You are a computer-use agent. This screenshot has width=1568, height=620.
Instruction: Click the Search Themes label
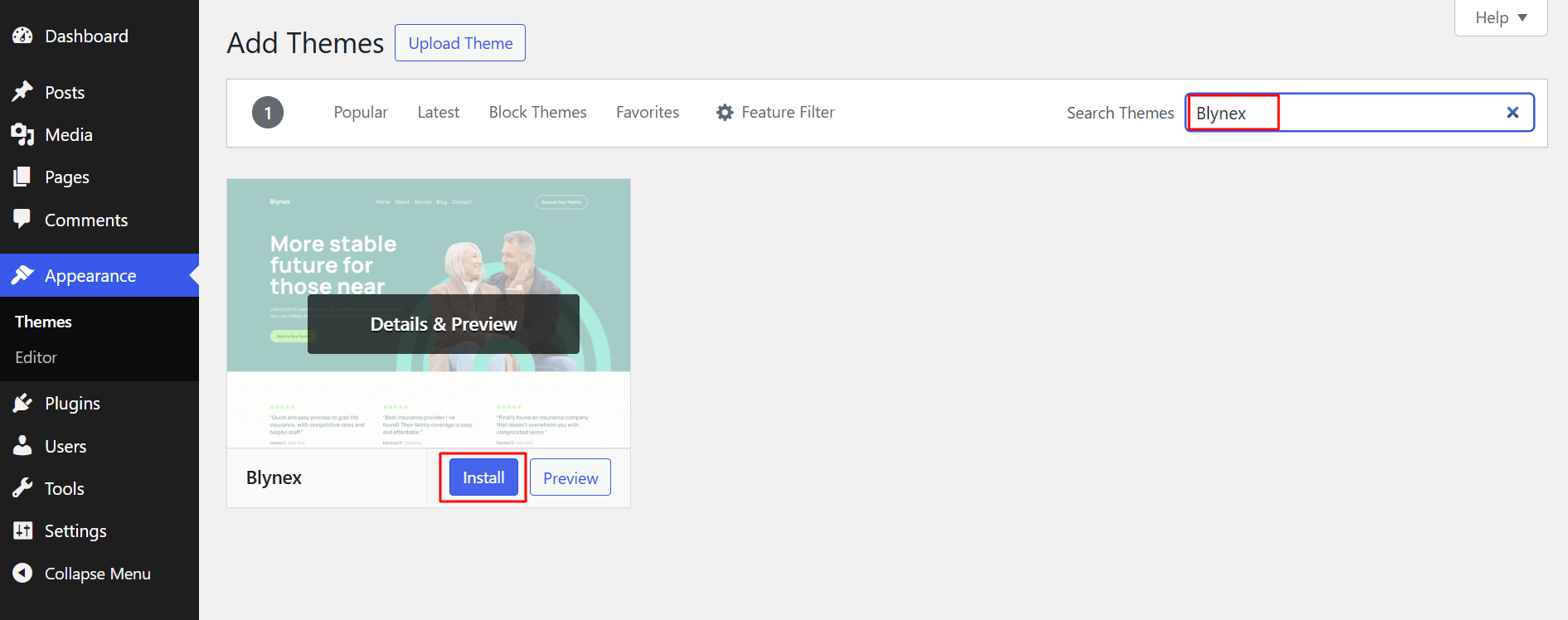point(1120,113)
